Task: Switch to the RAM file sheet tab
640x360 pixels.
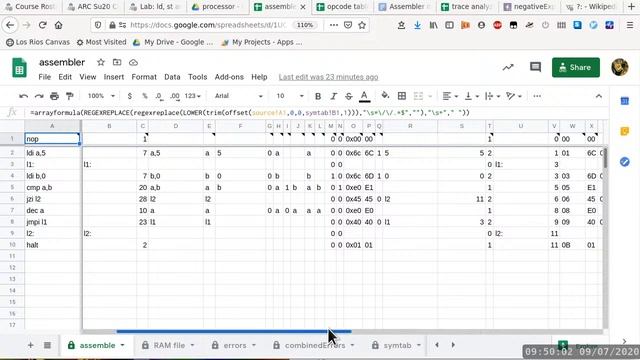Action: pyautogui.click(x=168, y=345)
